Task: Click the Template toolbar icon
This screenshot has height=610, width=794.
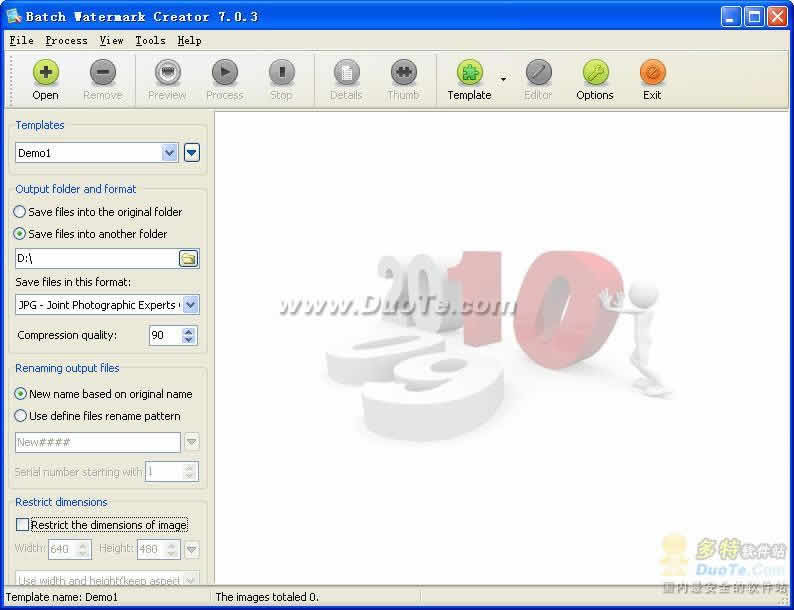Action: (x=469, y=74)
